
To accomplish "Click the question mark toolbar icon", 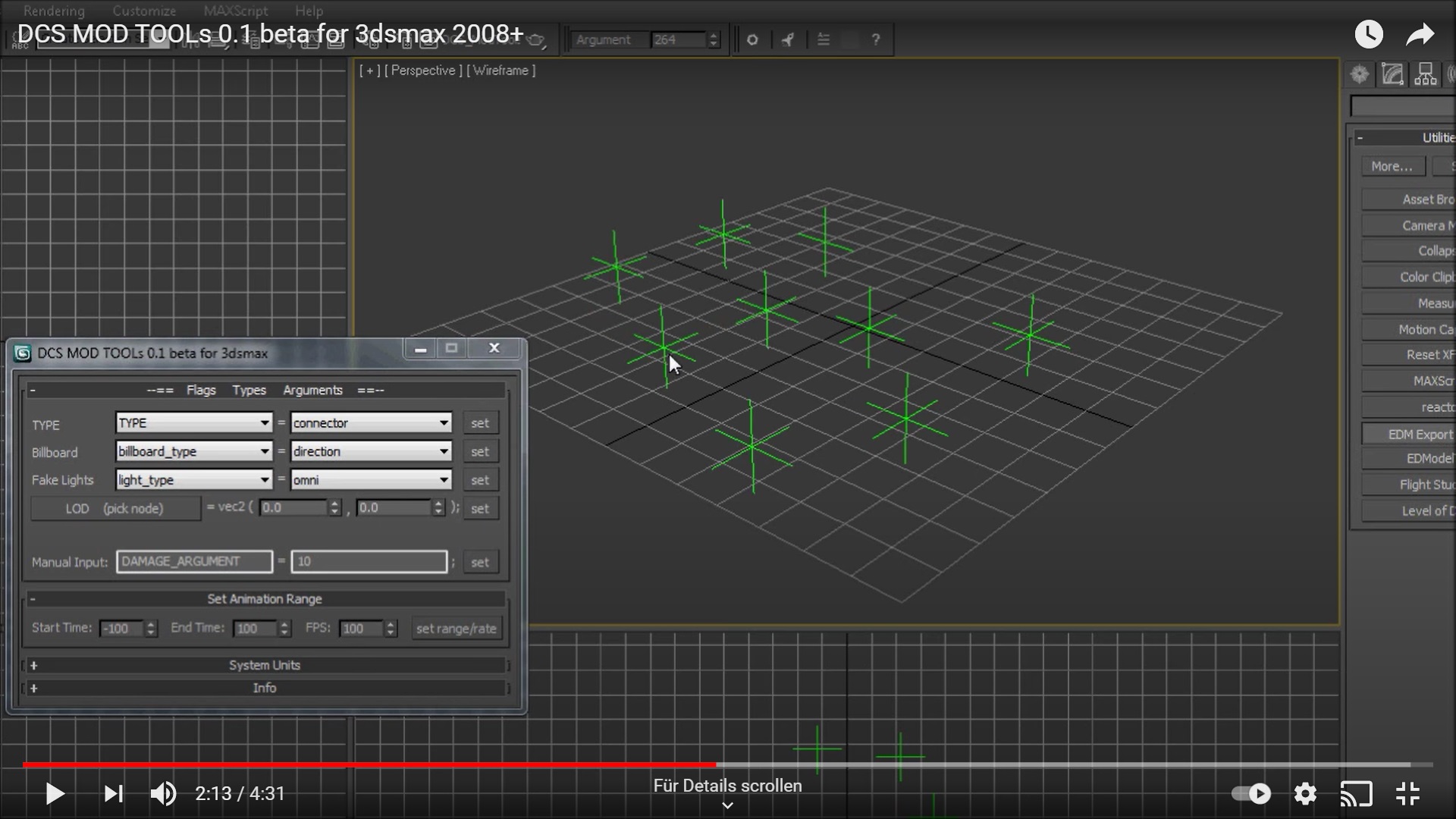I will (876, 39).
